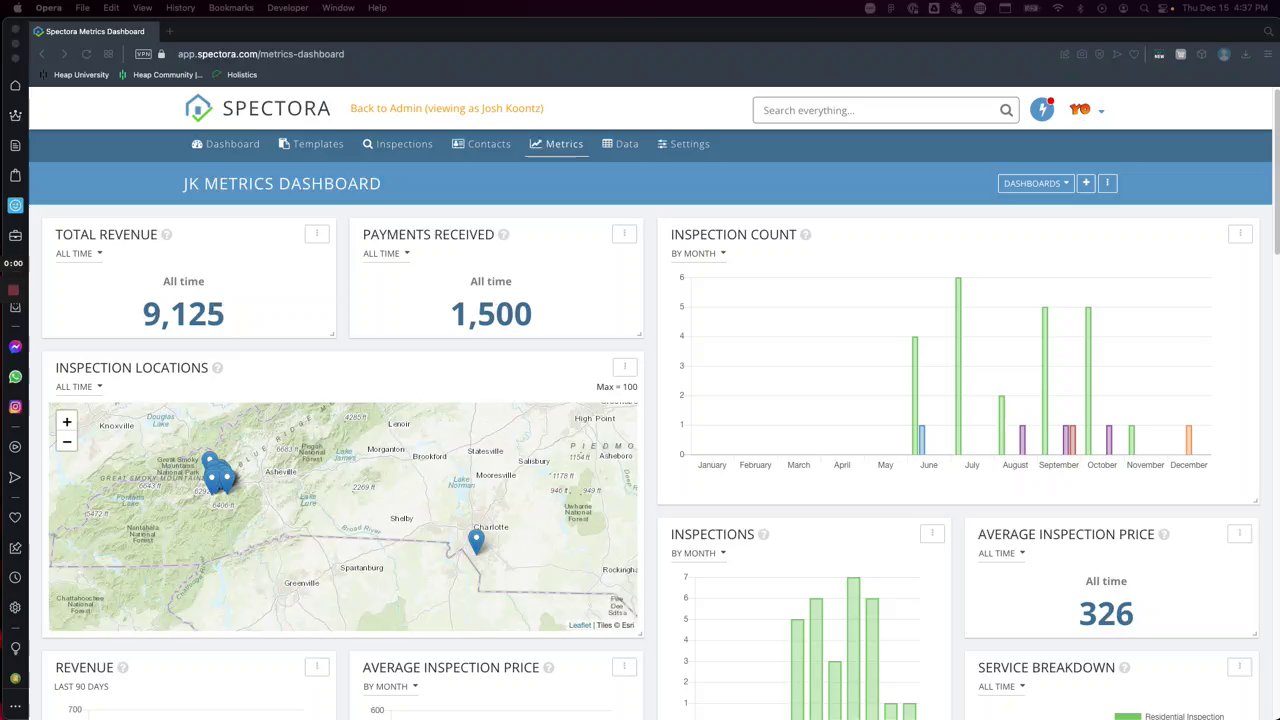Screen dimensions: 1280x720
Task: Click the Search everything input field
Action: click(875, 110)
